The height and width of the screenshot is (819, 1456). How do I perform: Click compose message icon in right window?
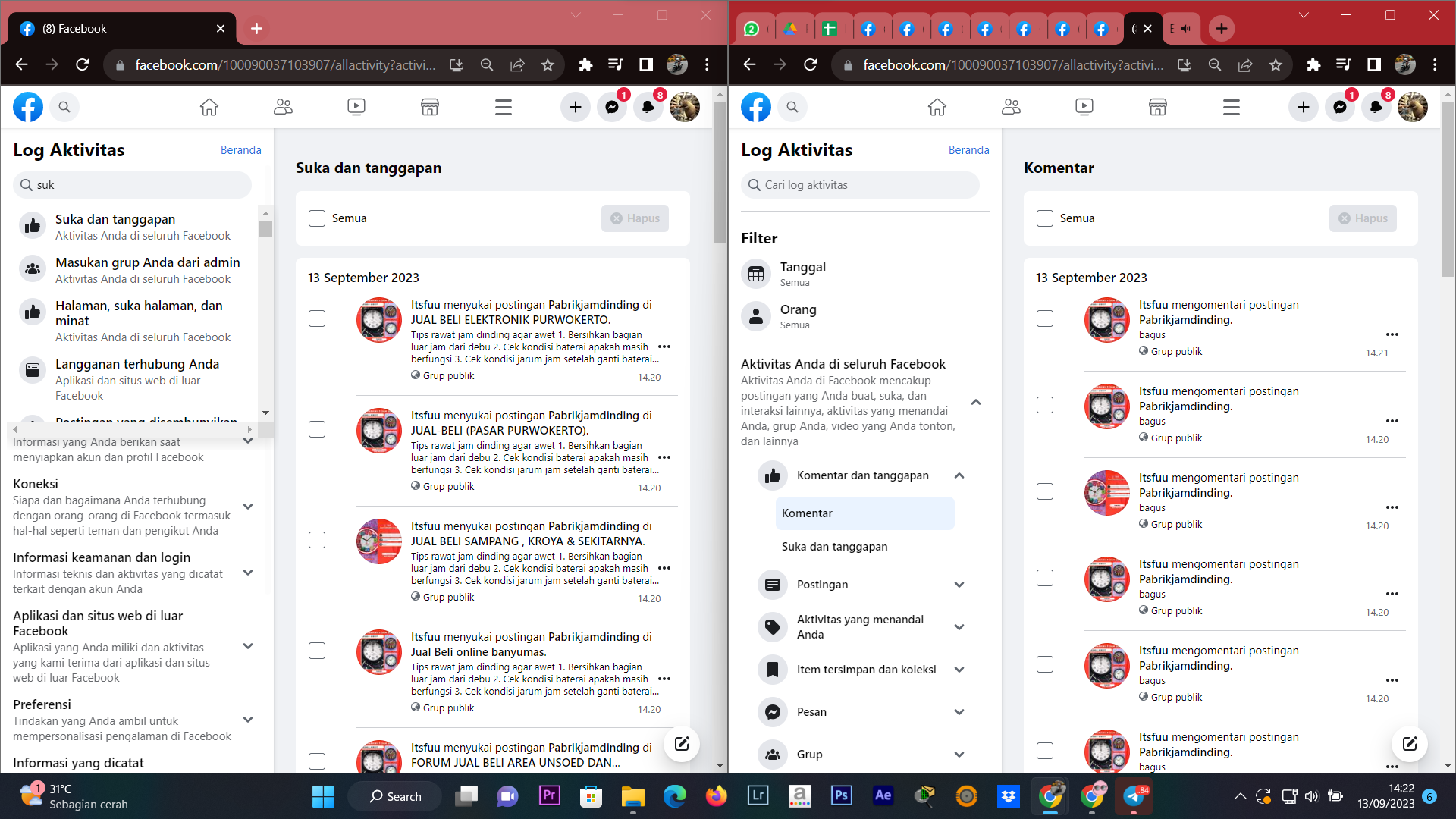point(1410,743)
